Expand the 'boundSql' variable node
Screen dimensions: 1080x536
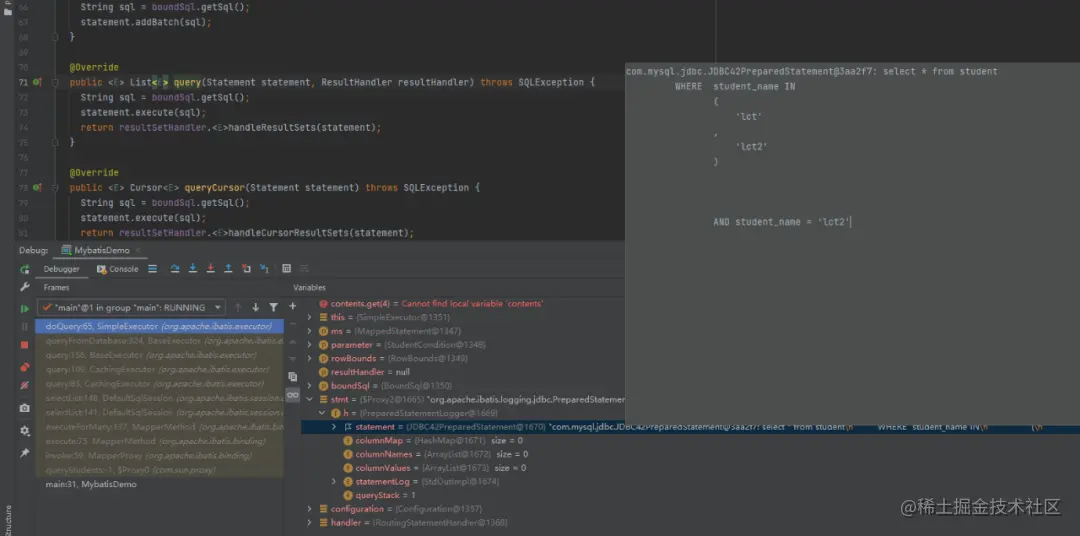pyautogui.click(x=310, y=386)
